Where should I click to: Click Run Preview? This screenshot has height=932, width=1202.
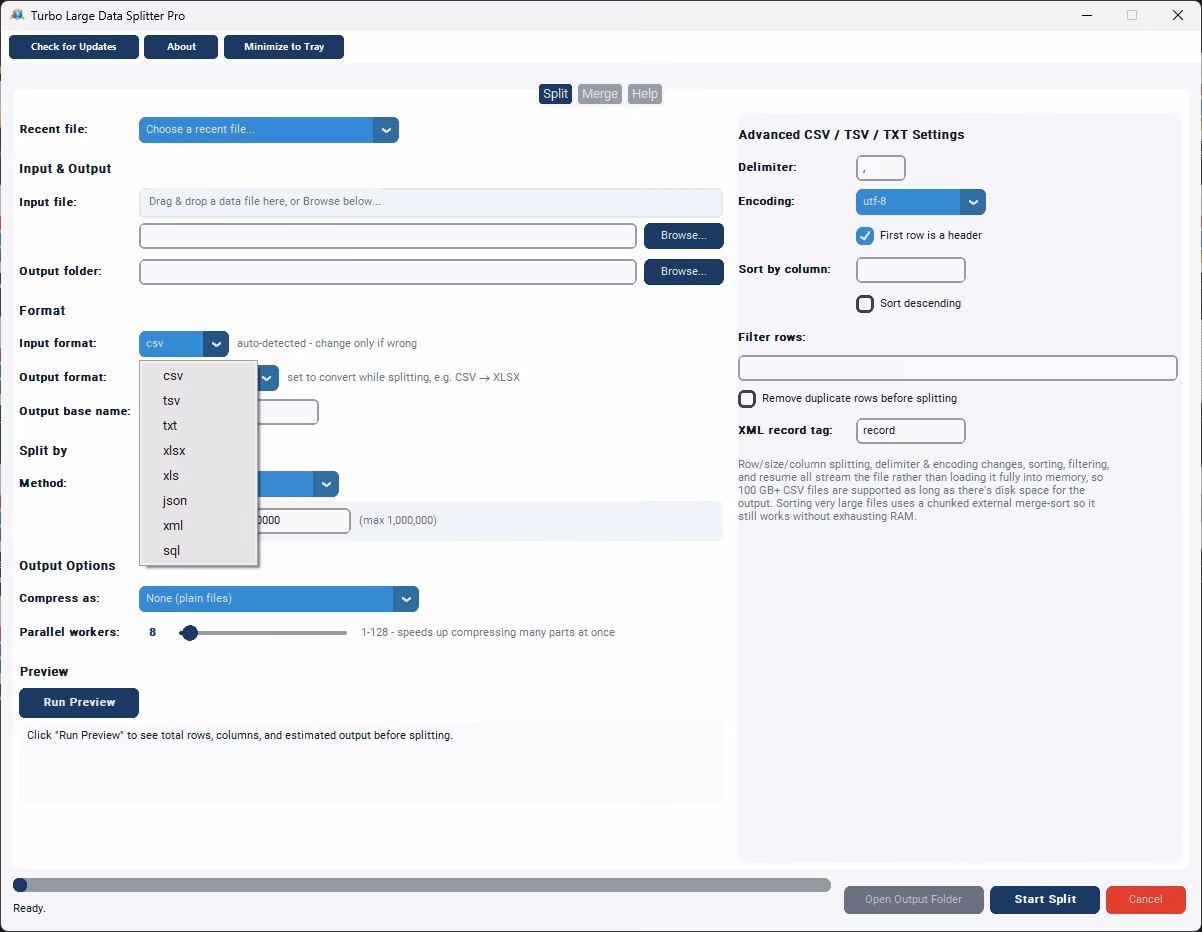79,703
